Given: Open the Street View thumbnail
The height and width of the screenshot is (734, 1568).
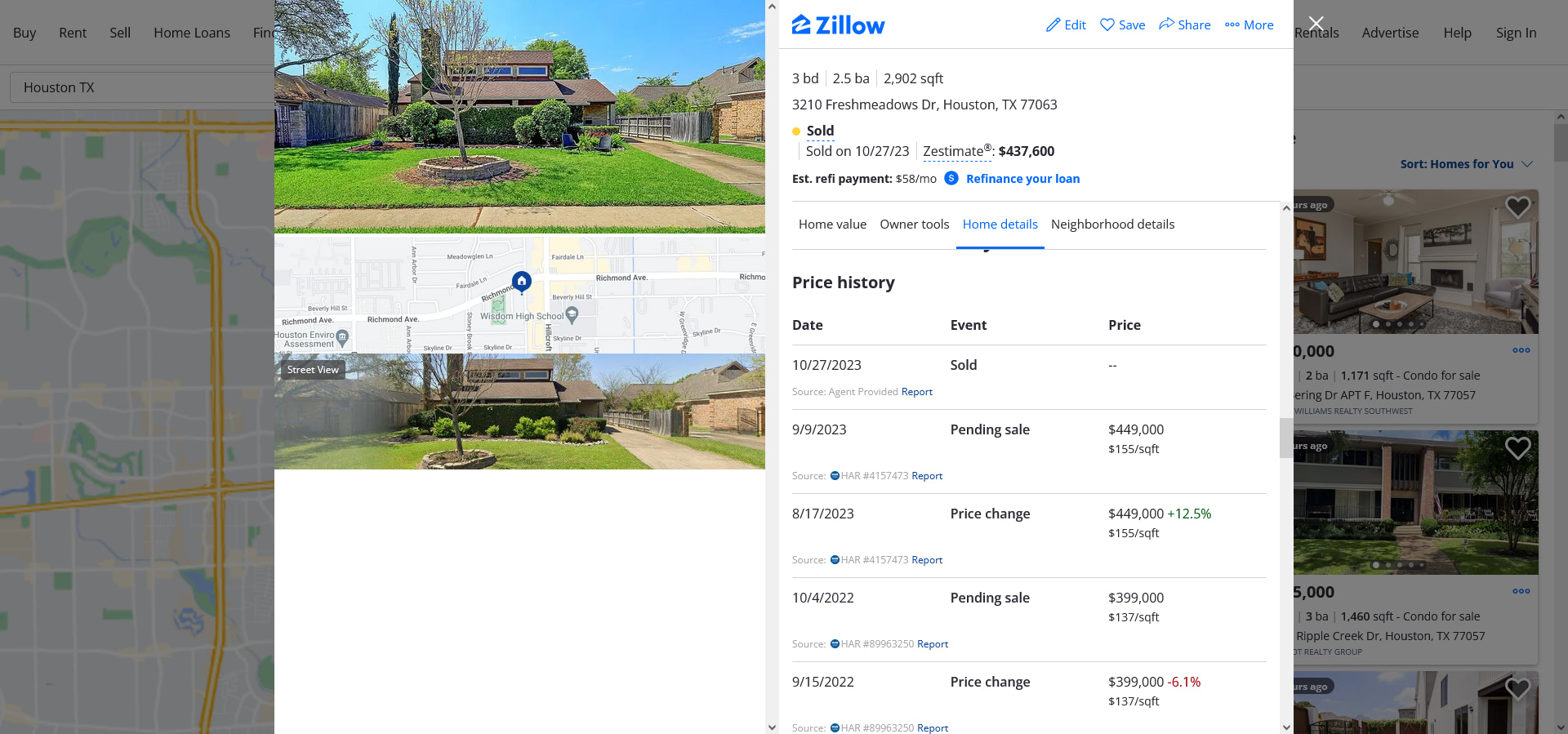Looking at the screenshot, I should [x=519, y=411].
